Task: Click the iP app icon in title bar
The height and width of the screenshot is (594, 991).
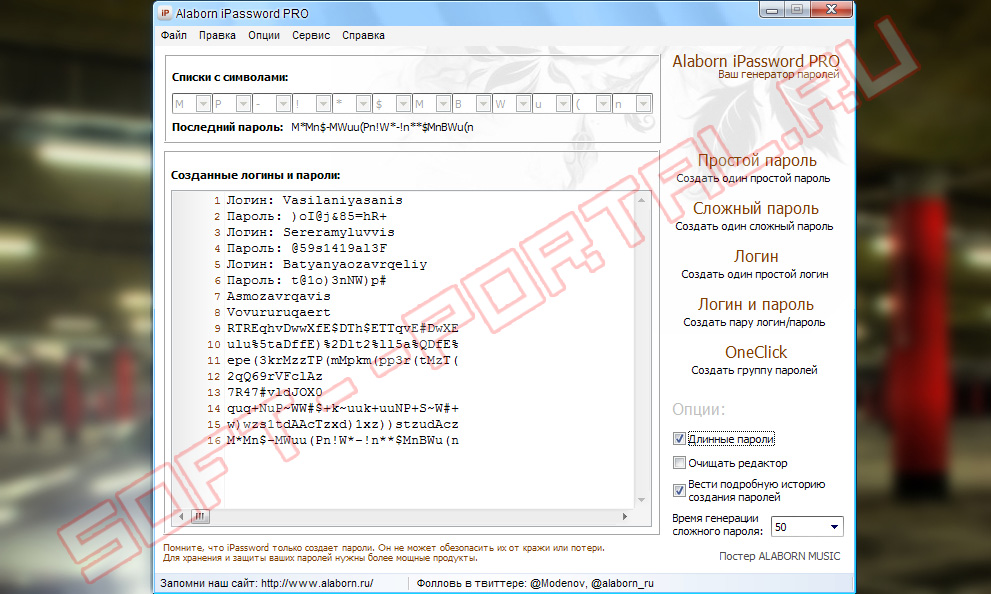Action: (164, 13)
